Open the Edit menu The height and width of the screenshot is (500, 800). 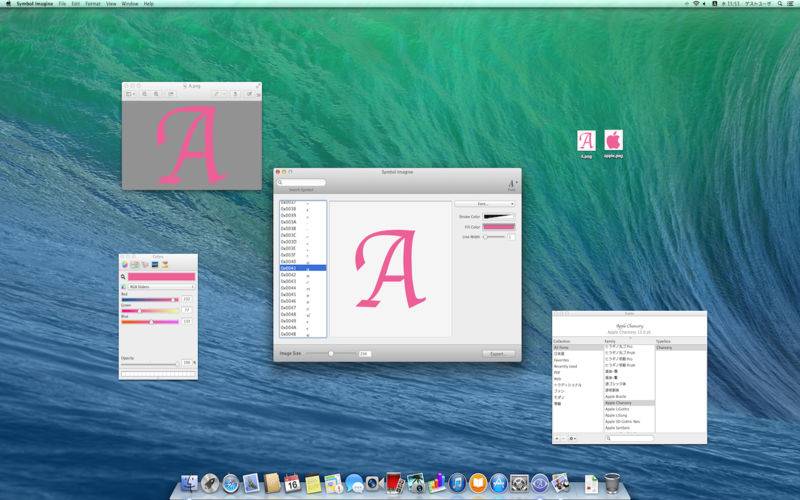pos(76,4)
